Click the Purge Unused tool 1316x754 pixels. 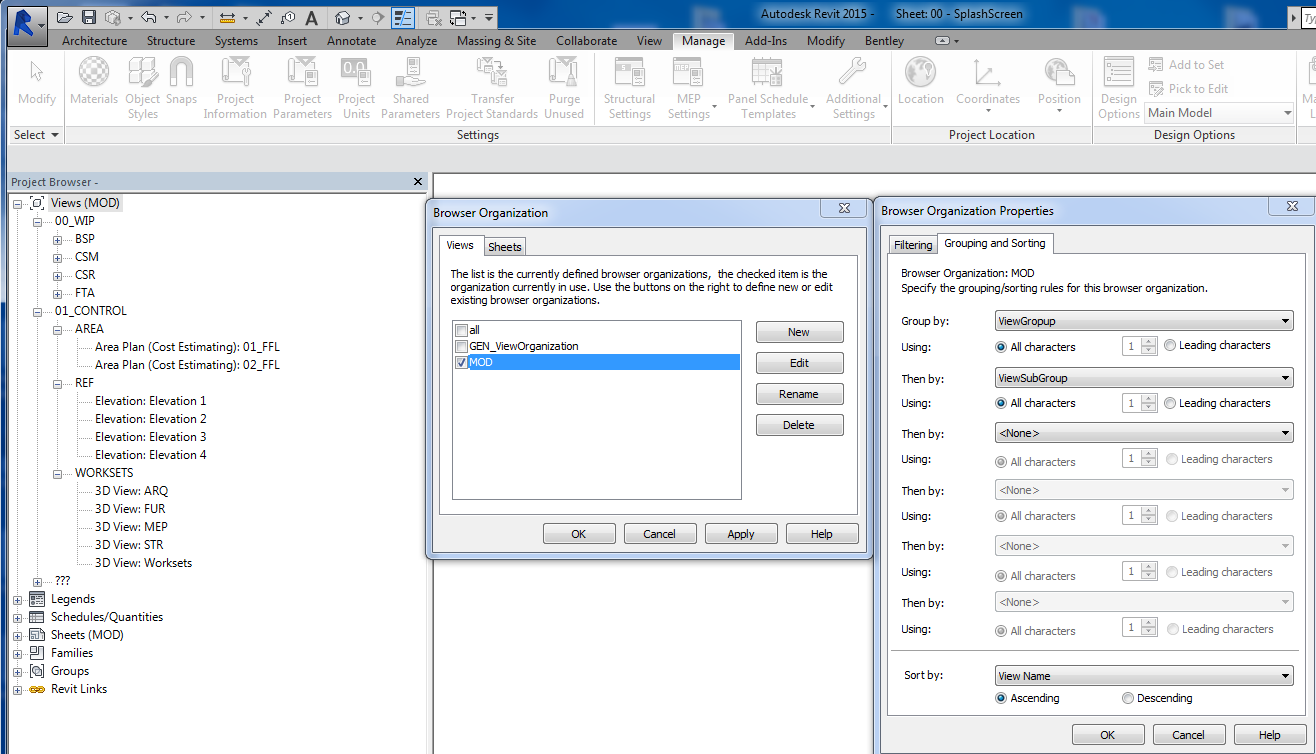[564, 88]
